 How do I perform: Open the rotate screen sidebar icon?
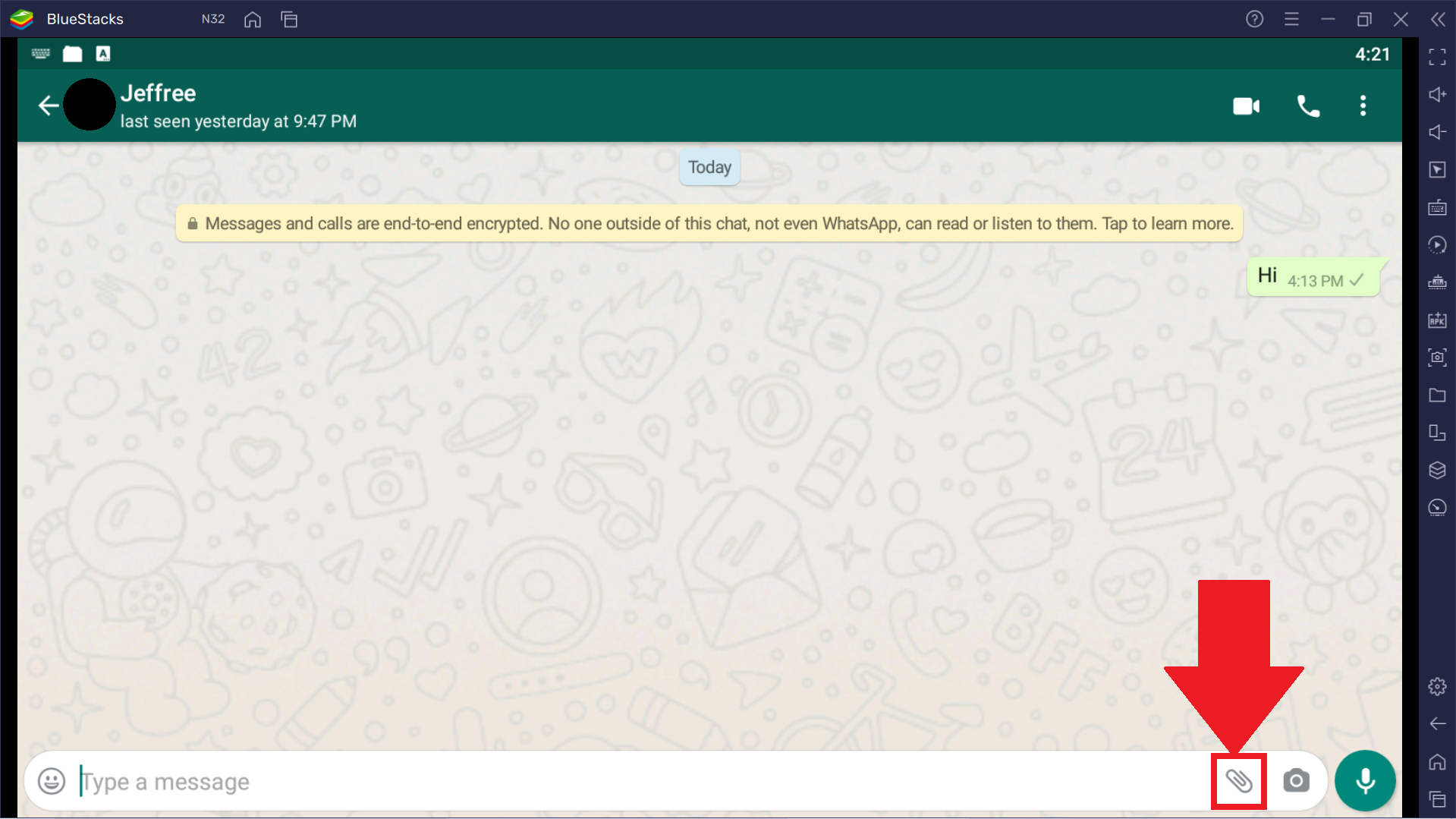pyautogui.click(x=1437, y=432)
